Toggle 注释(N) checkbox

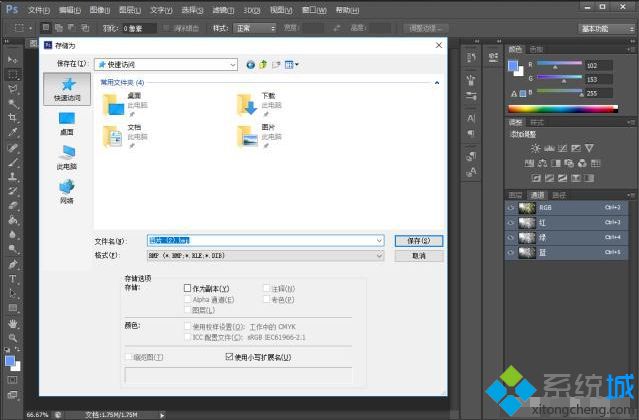click(267, 288)
